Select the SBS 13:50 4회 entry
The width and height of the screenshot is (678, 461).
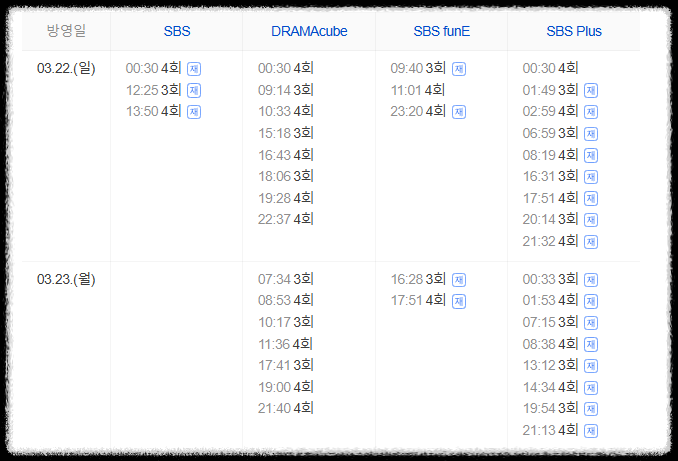click(x=154, y=111)
